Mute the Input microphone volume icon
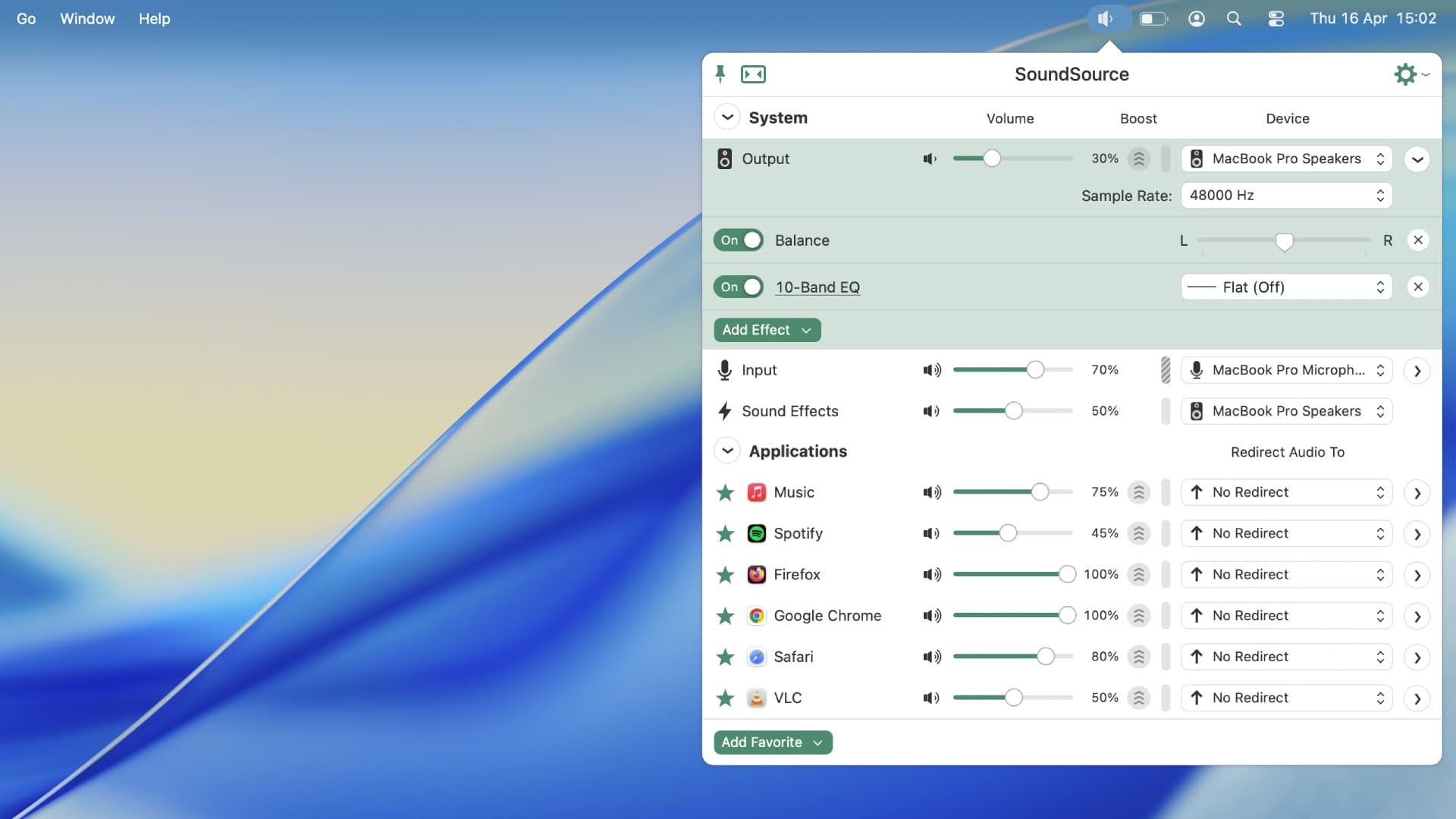Image resolution: width=1456 pixels, height=819 pixels. coord(931,370)
